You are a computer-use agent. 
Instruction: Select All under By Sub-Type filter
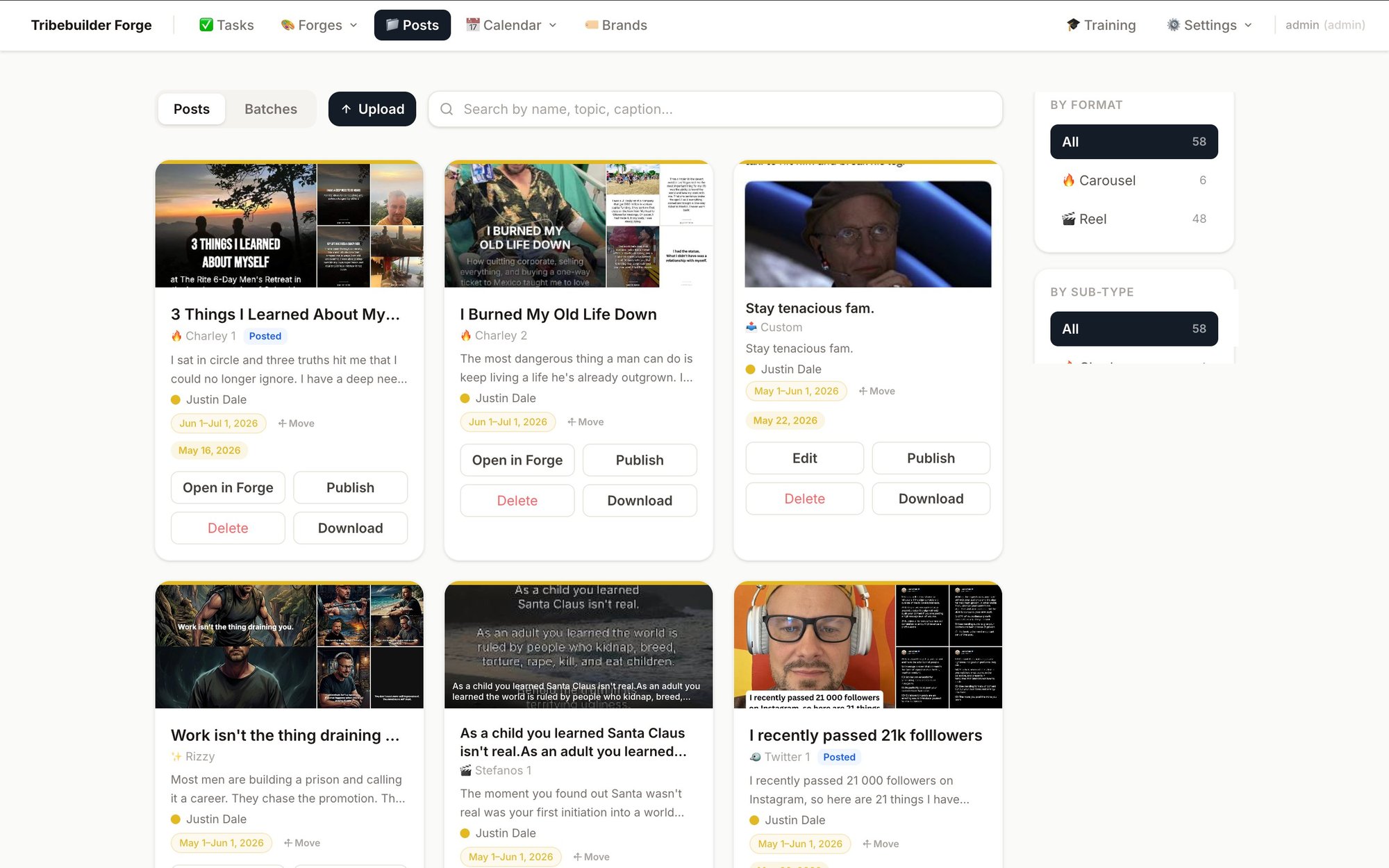pos(1133,329)
